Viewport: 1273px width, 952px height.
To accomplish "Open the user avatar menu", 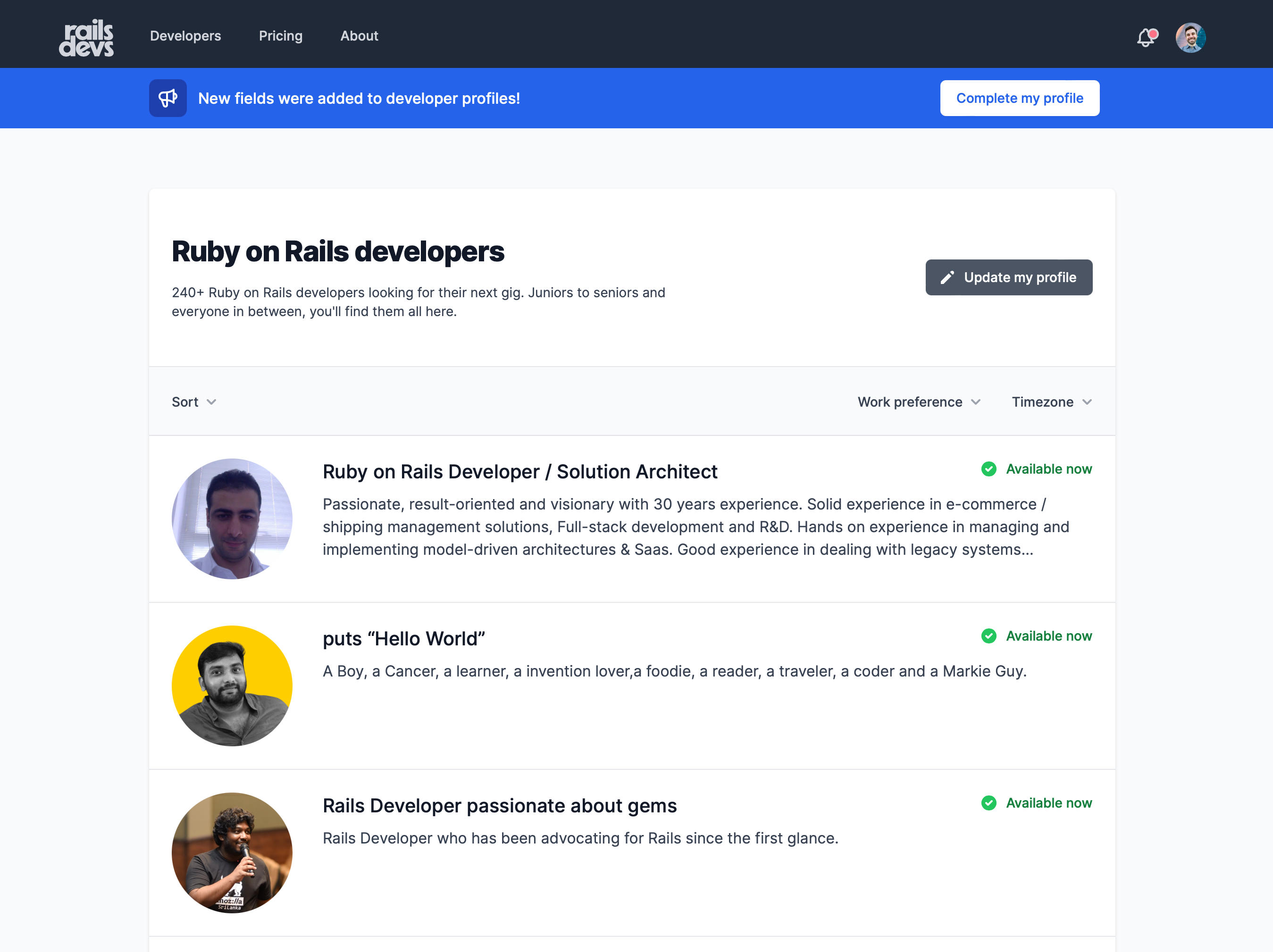I will click(1190, 38).
